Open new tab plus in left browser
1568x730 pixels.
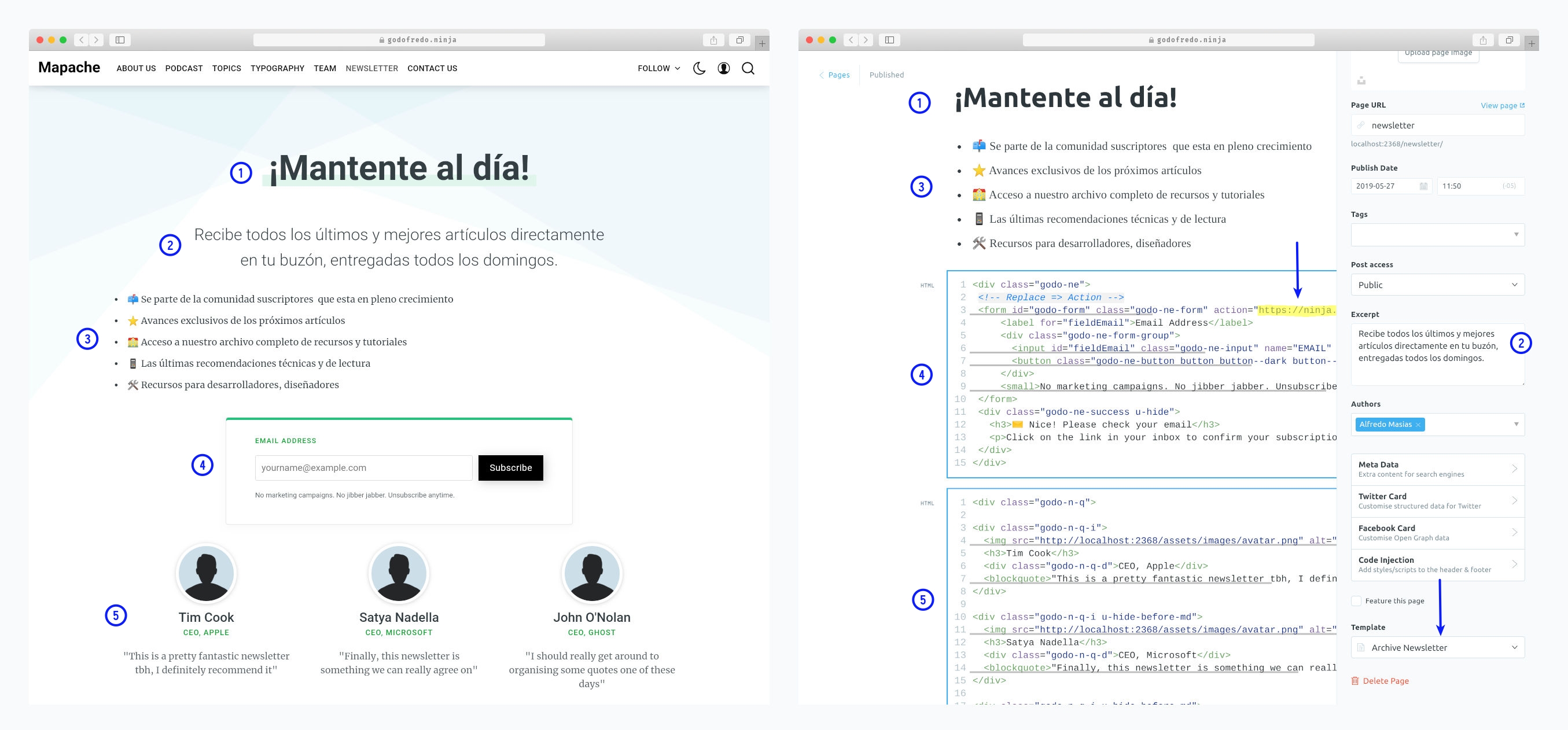pyautogui.click(x=762, y=43)
